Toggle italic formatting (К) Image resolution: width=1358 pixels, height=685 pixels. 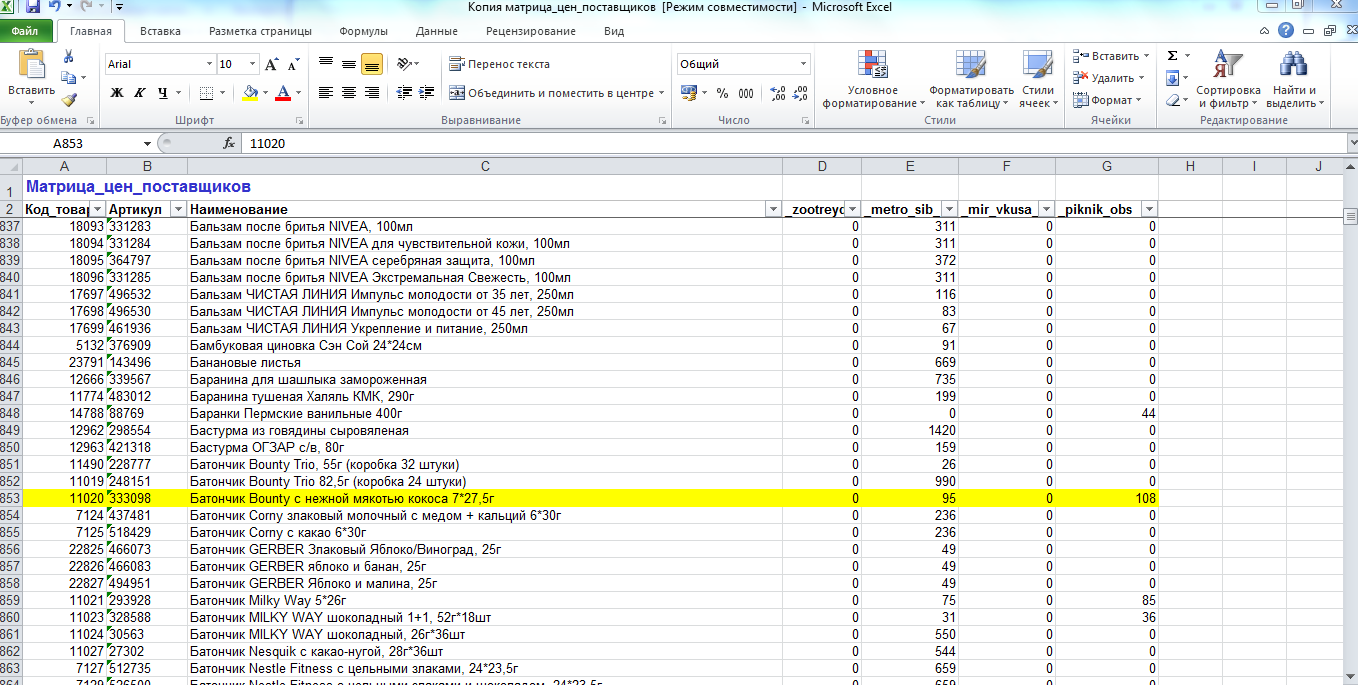point(140,93)
